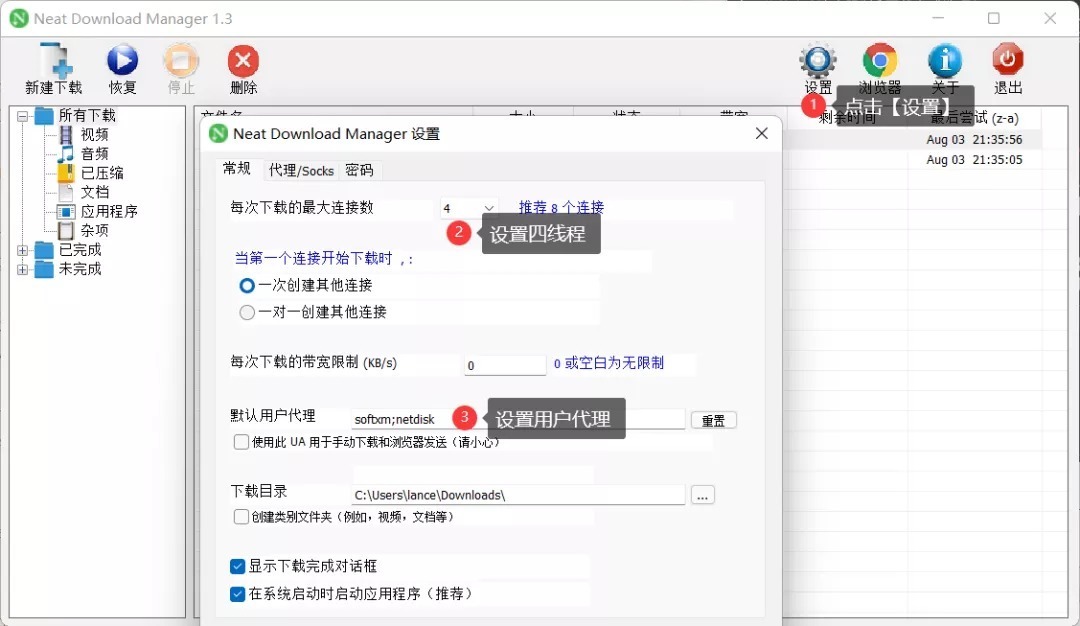Toggle the 创建类别文件夹 checkbox
Viewport: 1080px width, 626px height.
[241, 517]
